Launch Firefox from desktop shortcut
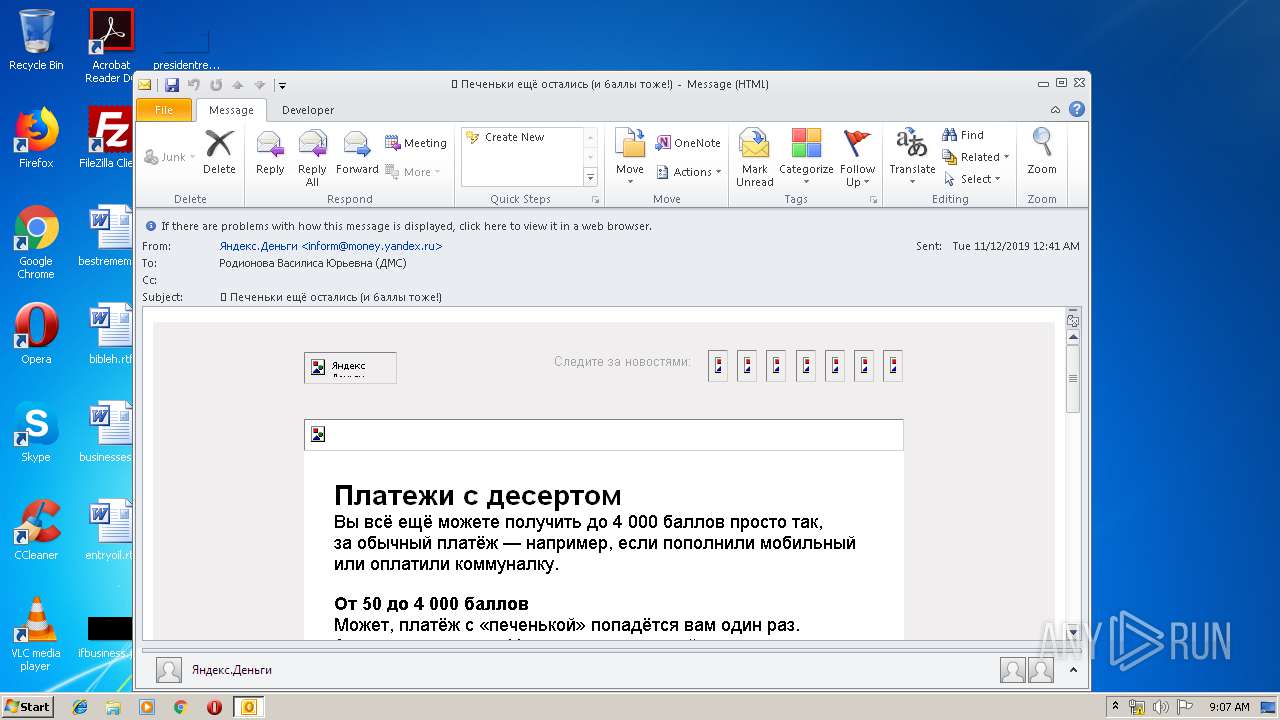The height and width of the screenshot is (720, 1280). (x=36, y=138)
